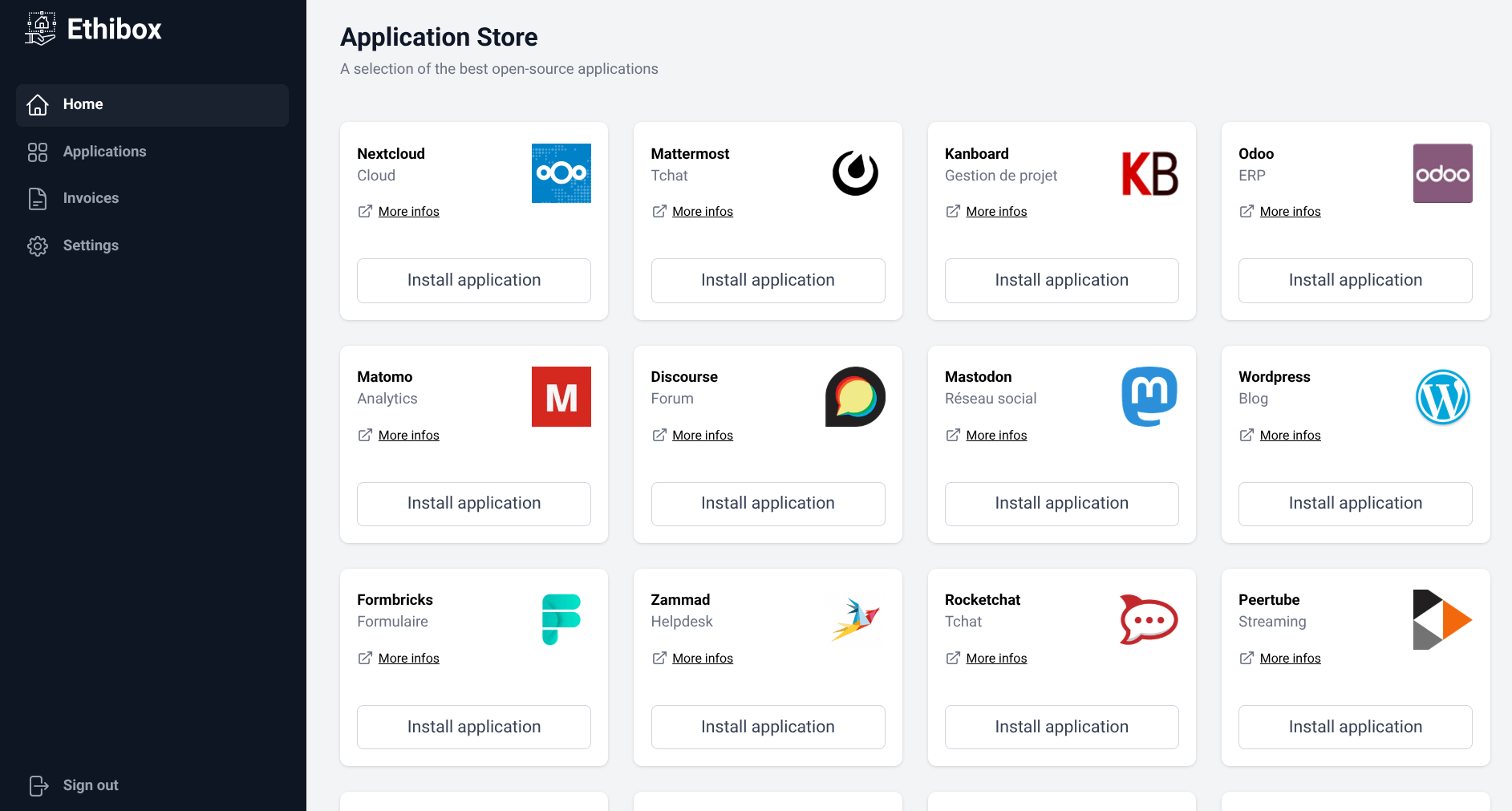
Task: Open More infos link for Zammad
Action: pyautogui.click(x=703, y=658)
